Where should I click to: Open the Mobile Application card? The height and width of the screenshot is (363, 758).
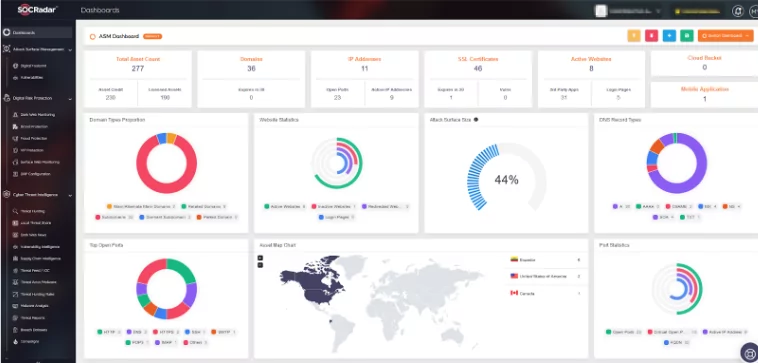point(704,94)
